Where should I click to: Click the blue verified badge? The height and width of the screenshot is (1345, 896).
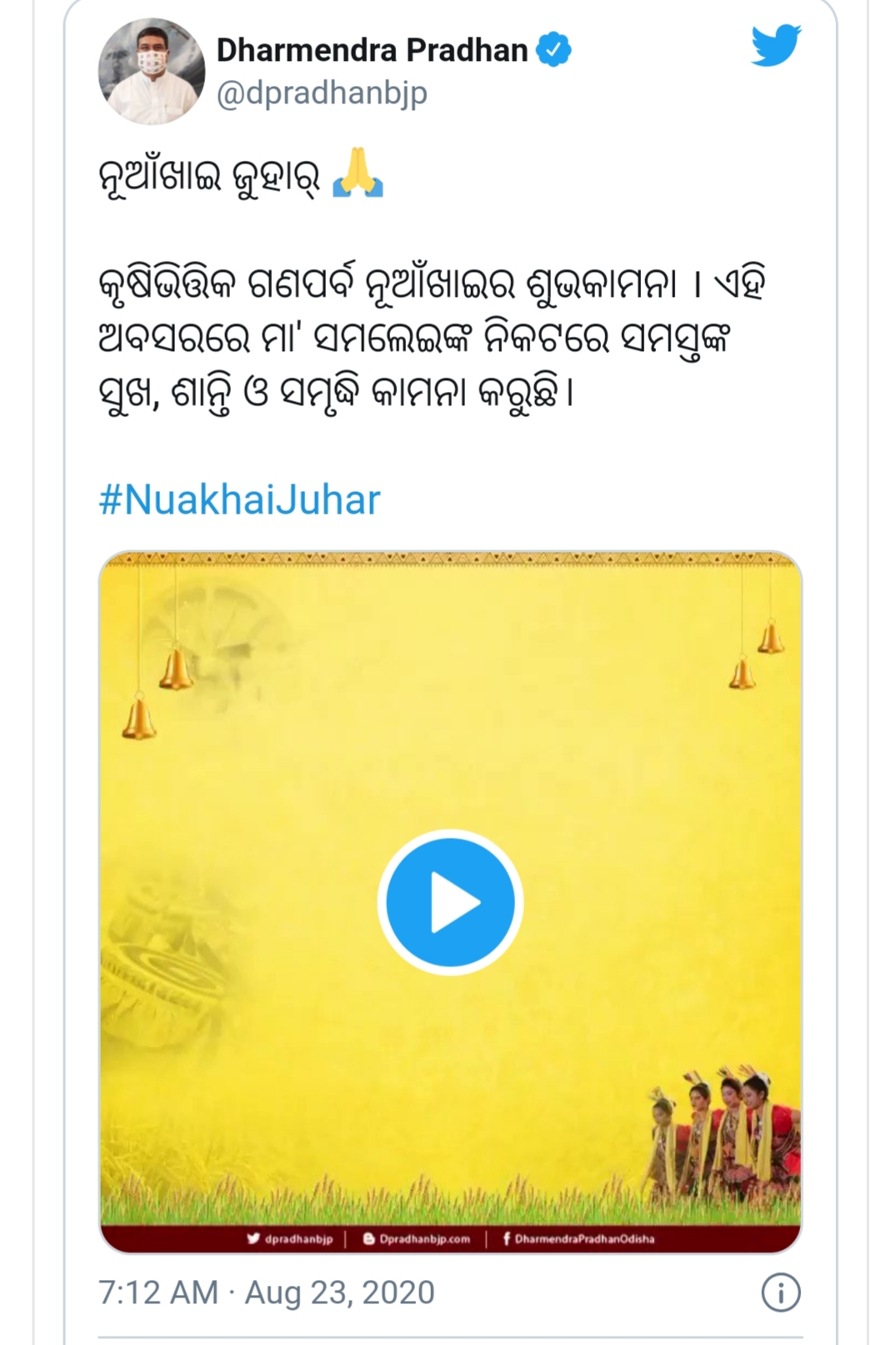tap(553, 49)
